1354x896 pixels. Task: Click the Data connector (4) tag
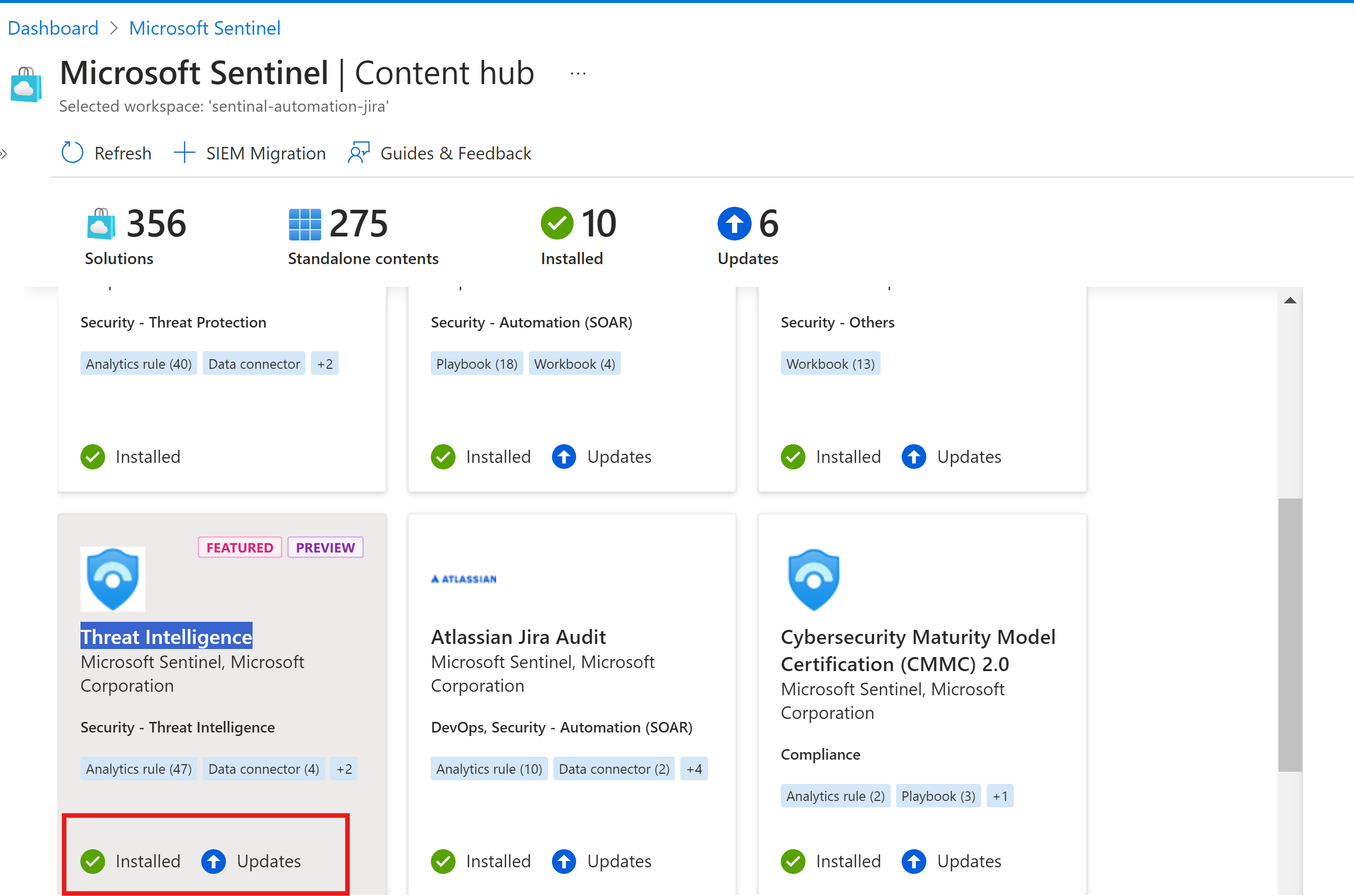coord(264,769)
